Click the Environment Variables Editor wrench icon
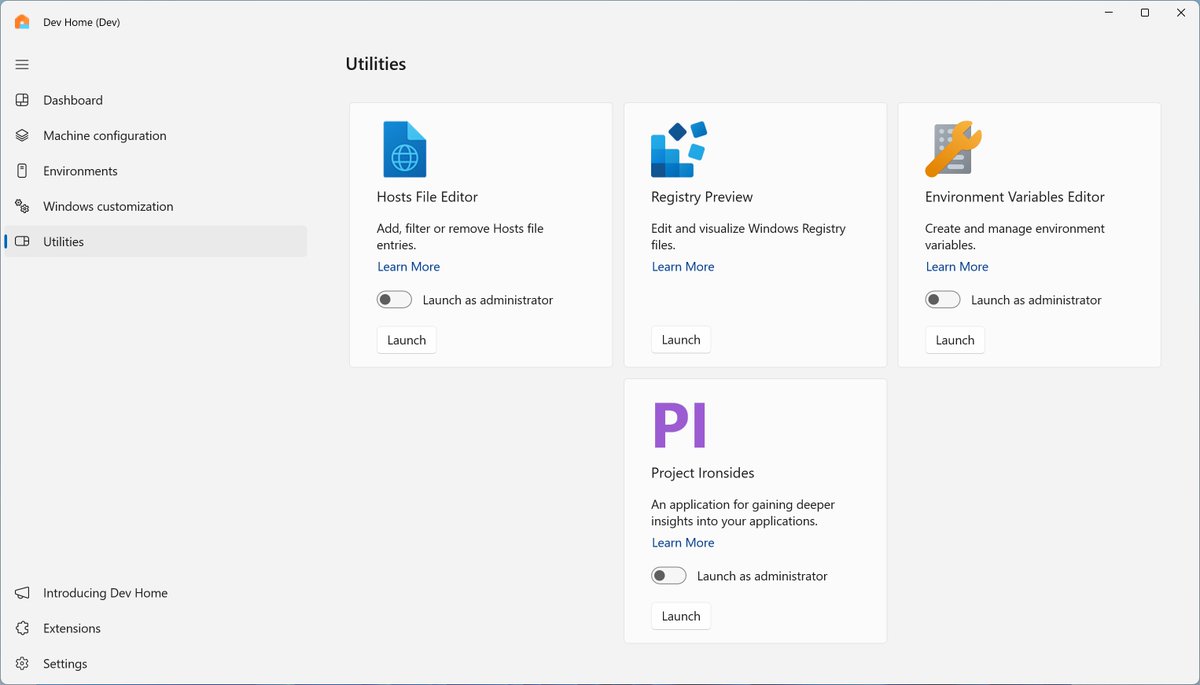 point(954,149)
